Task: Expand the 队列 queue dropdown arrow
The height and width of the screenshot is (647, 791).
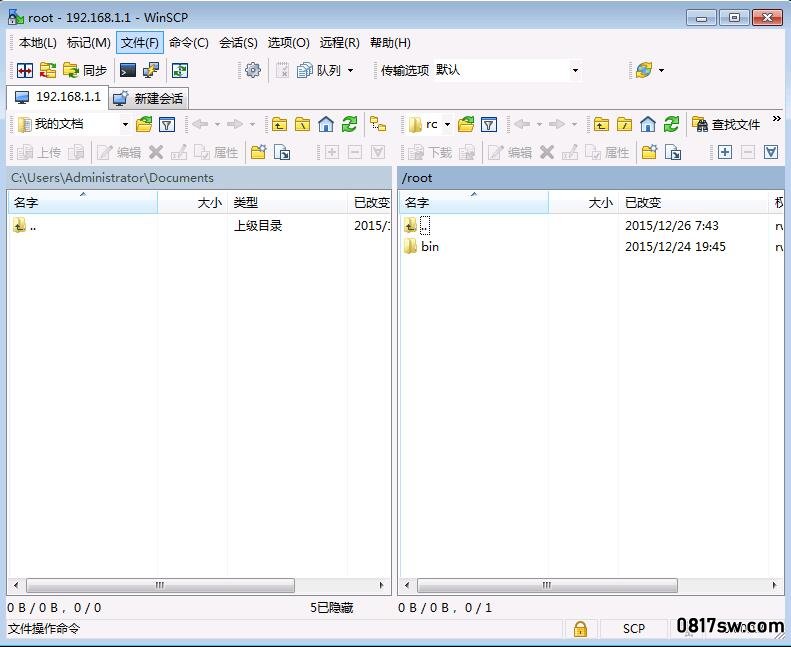Action: [351, 70]
